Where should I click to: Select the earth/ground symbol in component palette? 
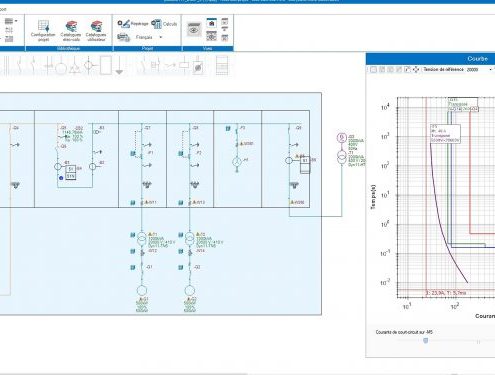119,65
